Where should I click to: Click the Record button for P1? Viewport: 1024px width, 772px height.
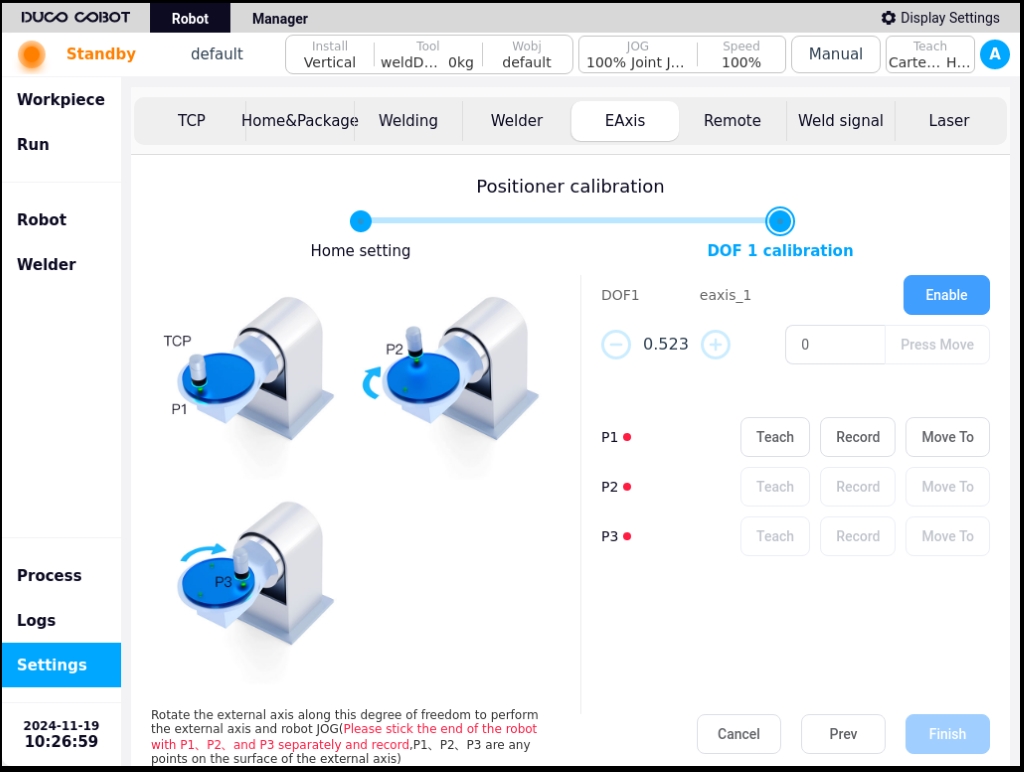pos(857,437)
